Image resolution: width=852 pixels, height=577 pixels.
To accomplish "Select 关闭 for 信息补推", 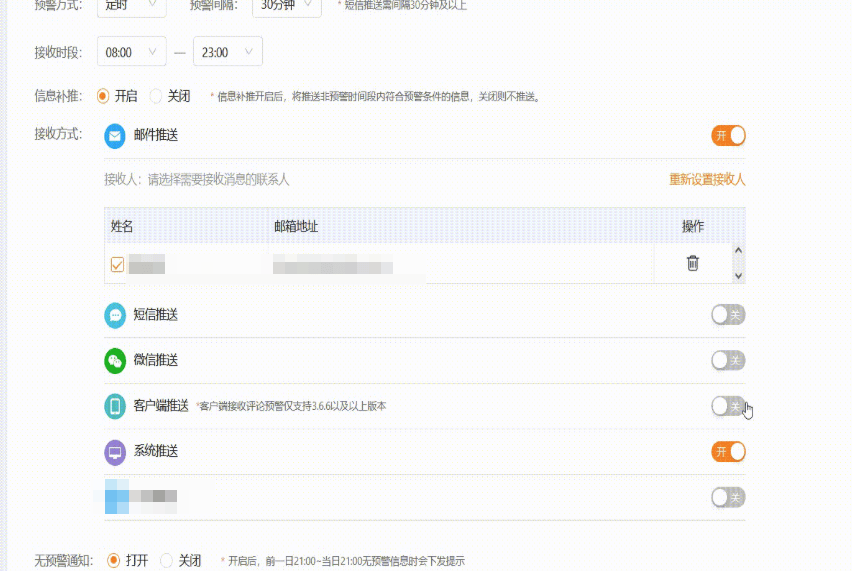I will click(x=156, y=96).
